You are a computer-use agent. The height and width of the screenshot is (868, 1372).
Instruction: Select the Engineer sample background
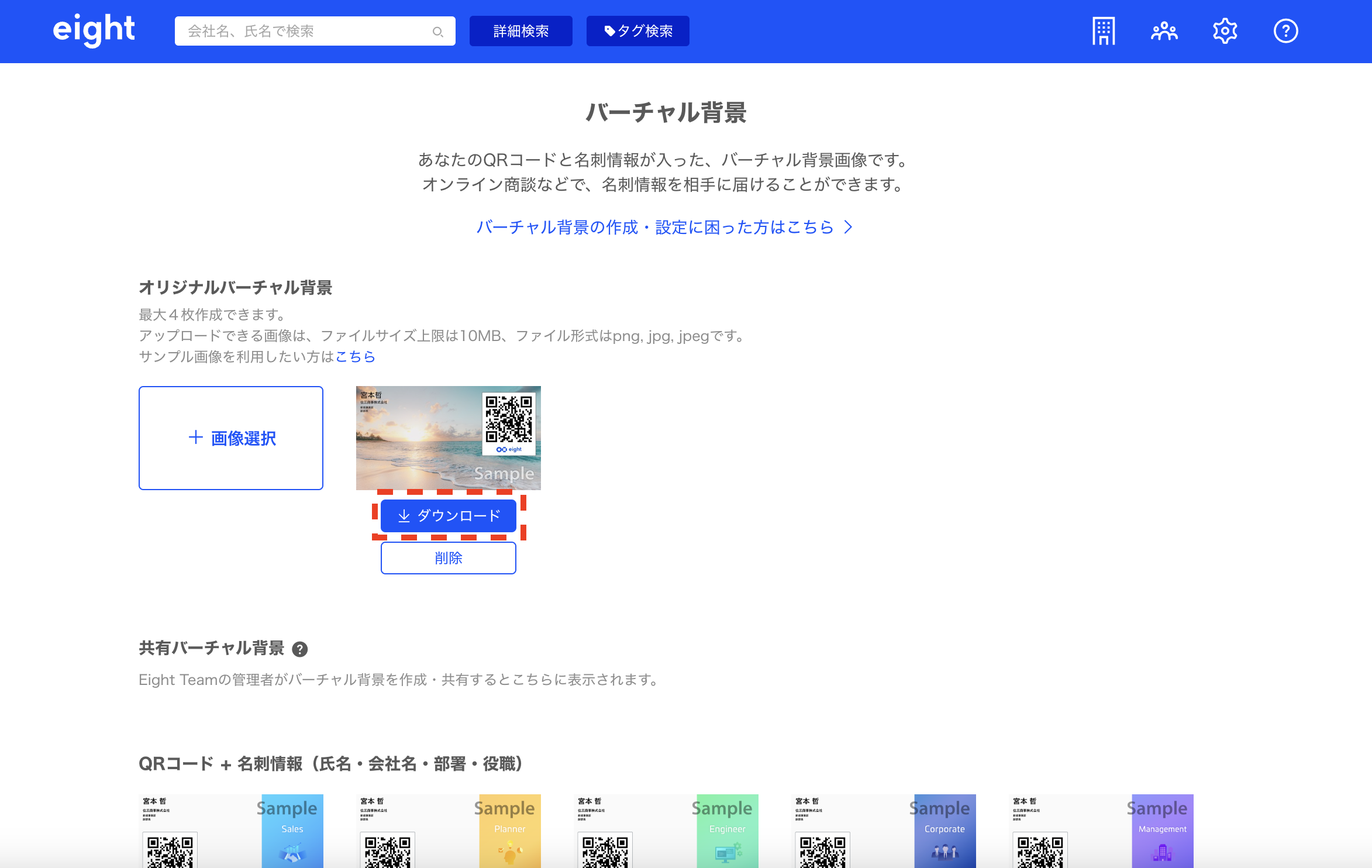click(x=666, y=831)
